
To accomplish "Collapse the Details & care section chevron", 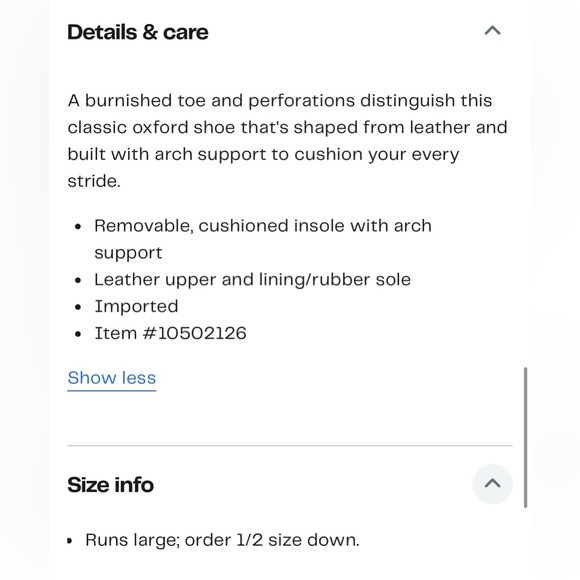I will click(x=492, y=31).
